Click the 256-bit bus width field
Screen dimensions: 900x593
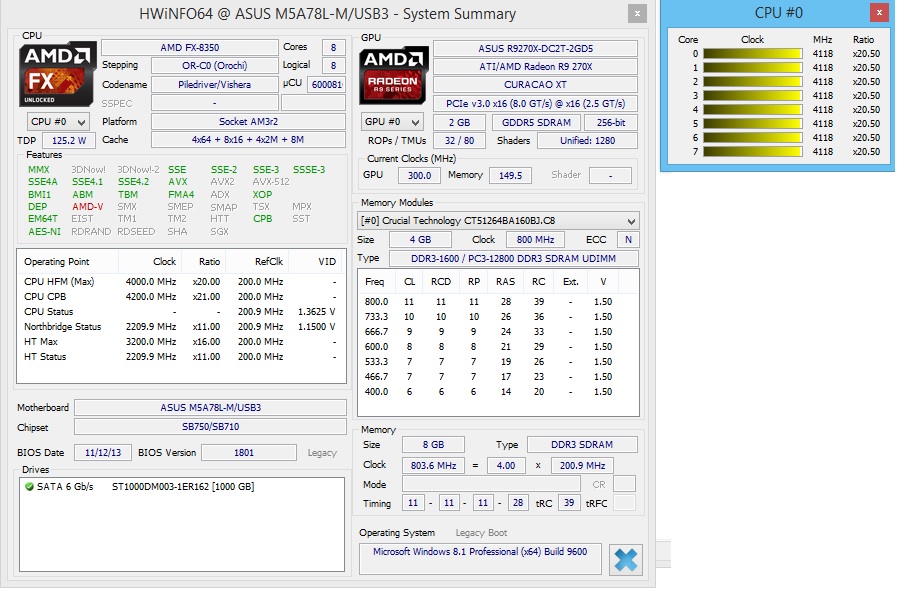(x=611, y=122)
